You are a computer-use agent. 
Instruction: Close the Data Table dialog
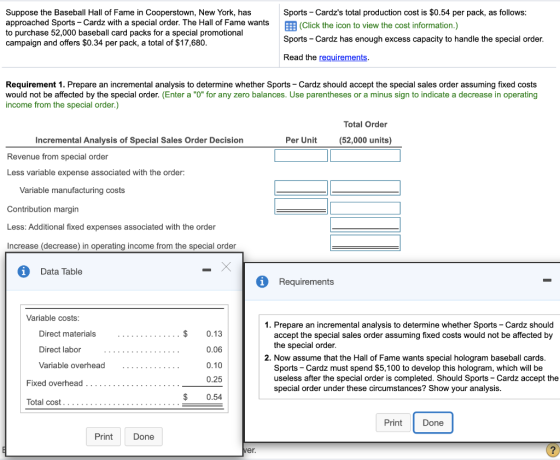click(226, 267)
